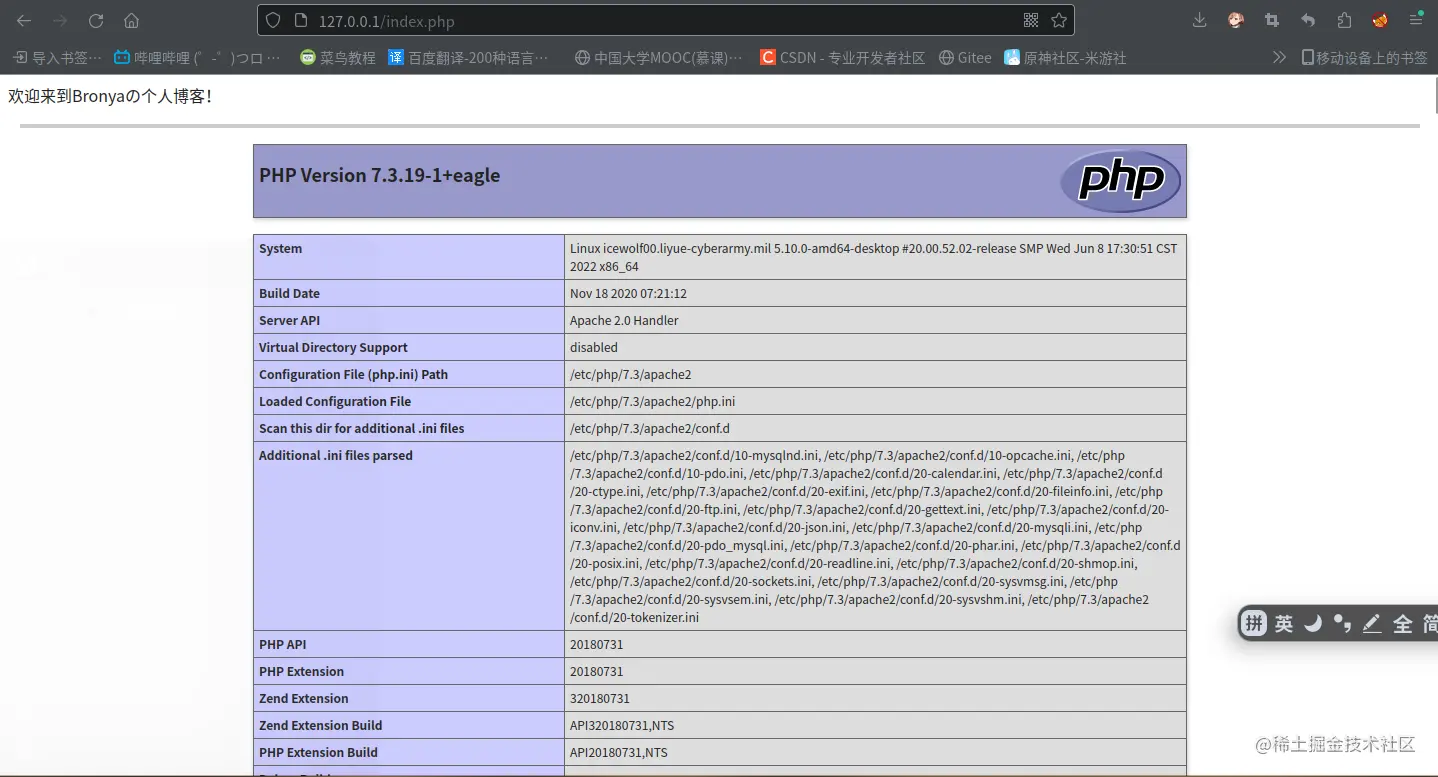Open the extensions puzzle icon
This screenshot has width=1438, height=777.
pos(1344,21)
